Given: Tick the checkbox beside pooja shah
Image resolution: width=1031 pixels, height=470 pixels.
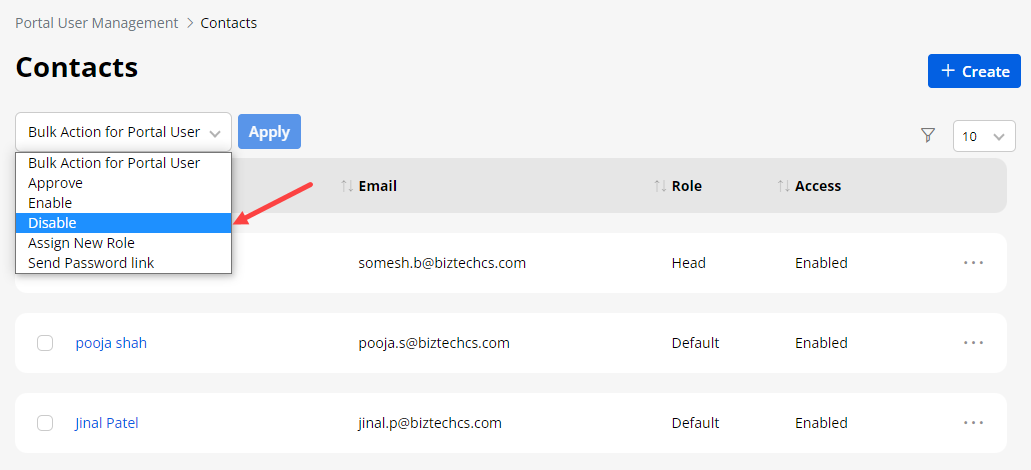Looking at the screenshot, I should [45, 343].
